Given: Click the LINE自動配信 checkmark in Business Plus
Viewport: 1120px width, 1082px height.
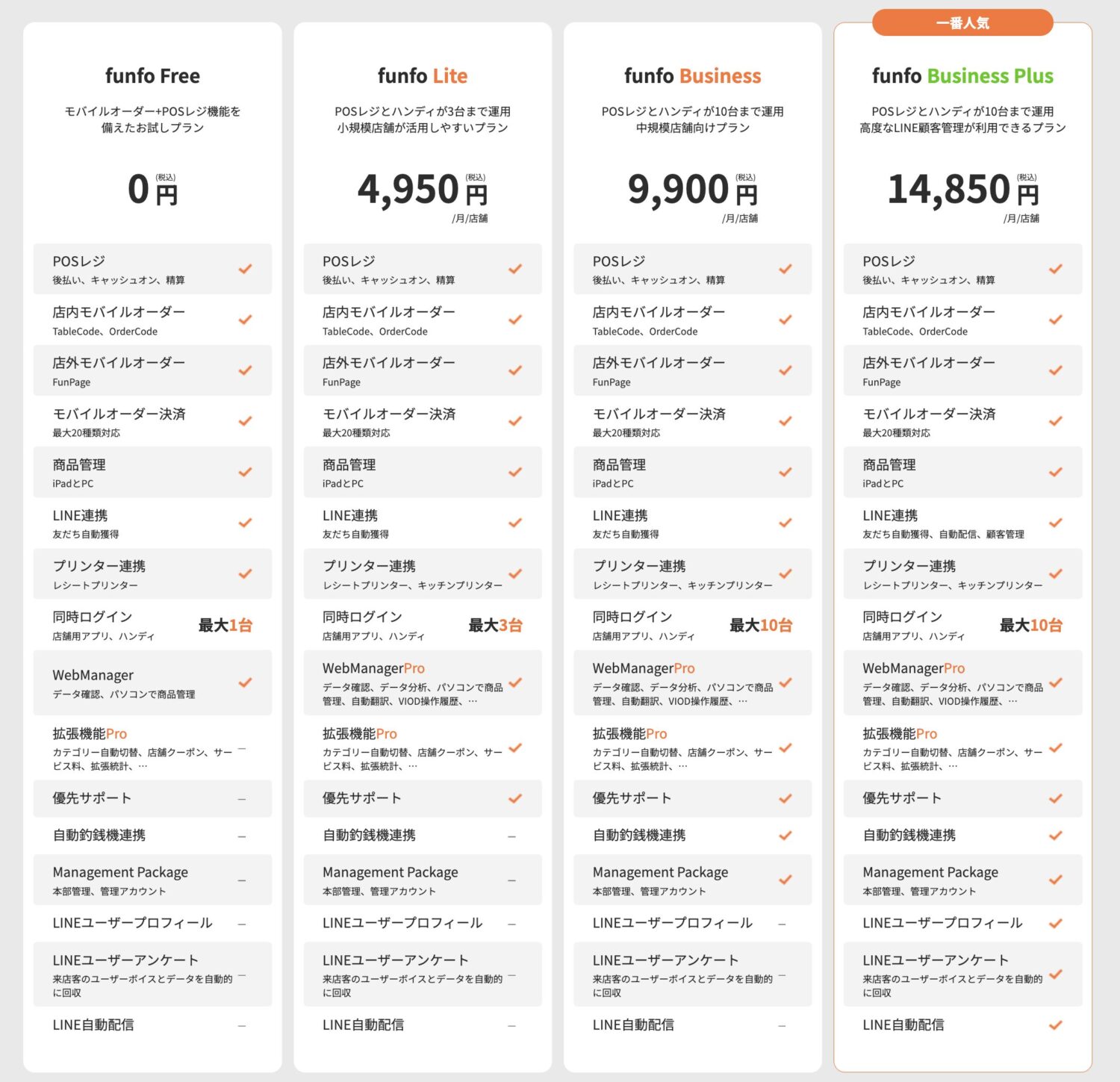Looking at the screenshot, I should (1055, 1025).
